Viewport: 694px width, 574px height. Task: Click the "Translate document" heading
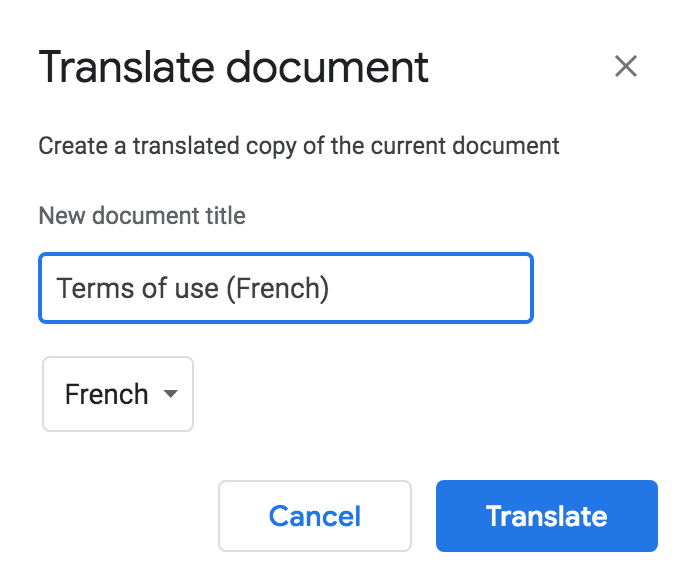233,67
